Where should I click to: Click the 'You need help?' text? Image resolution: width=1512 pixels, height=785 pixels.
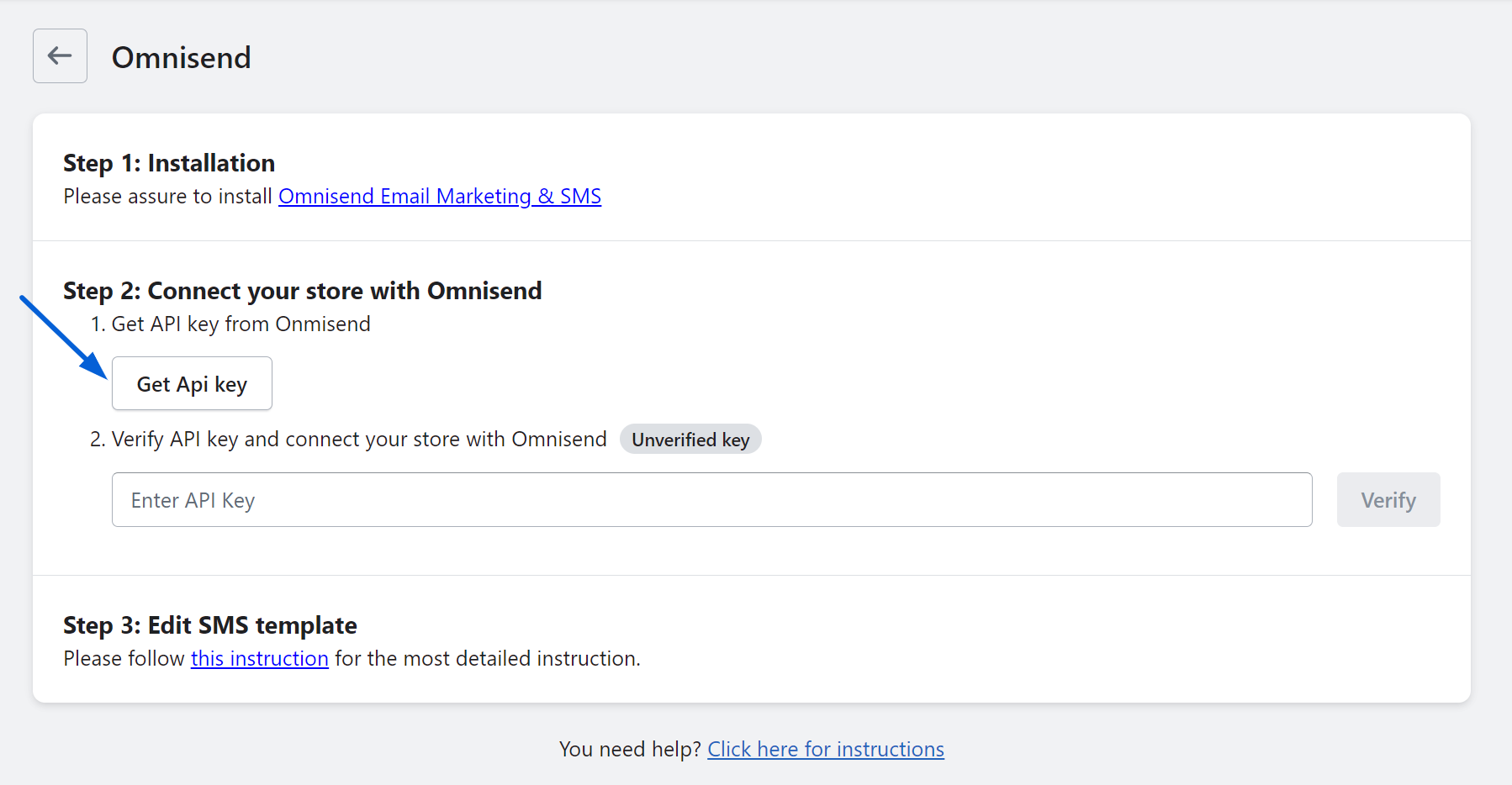pos(630,749)
